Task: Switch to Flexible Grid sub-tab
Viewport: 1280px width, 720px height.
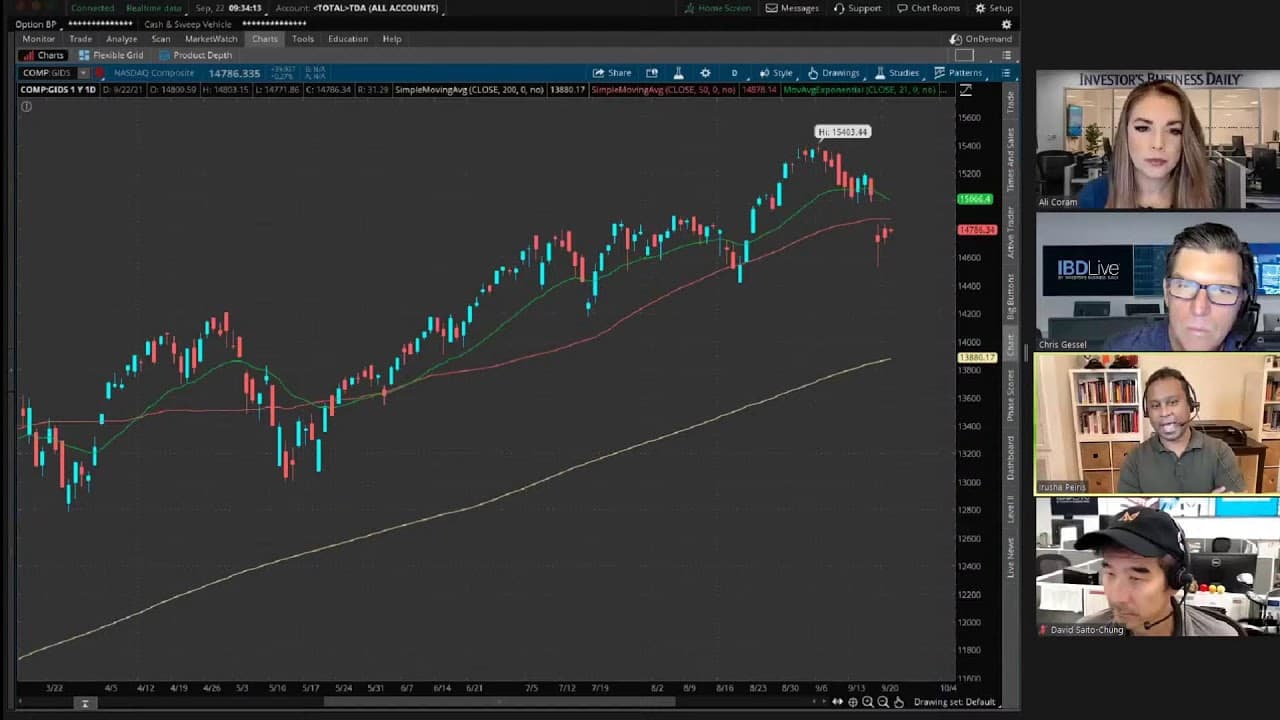Action: tap(111, 55)
